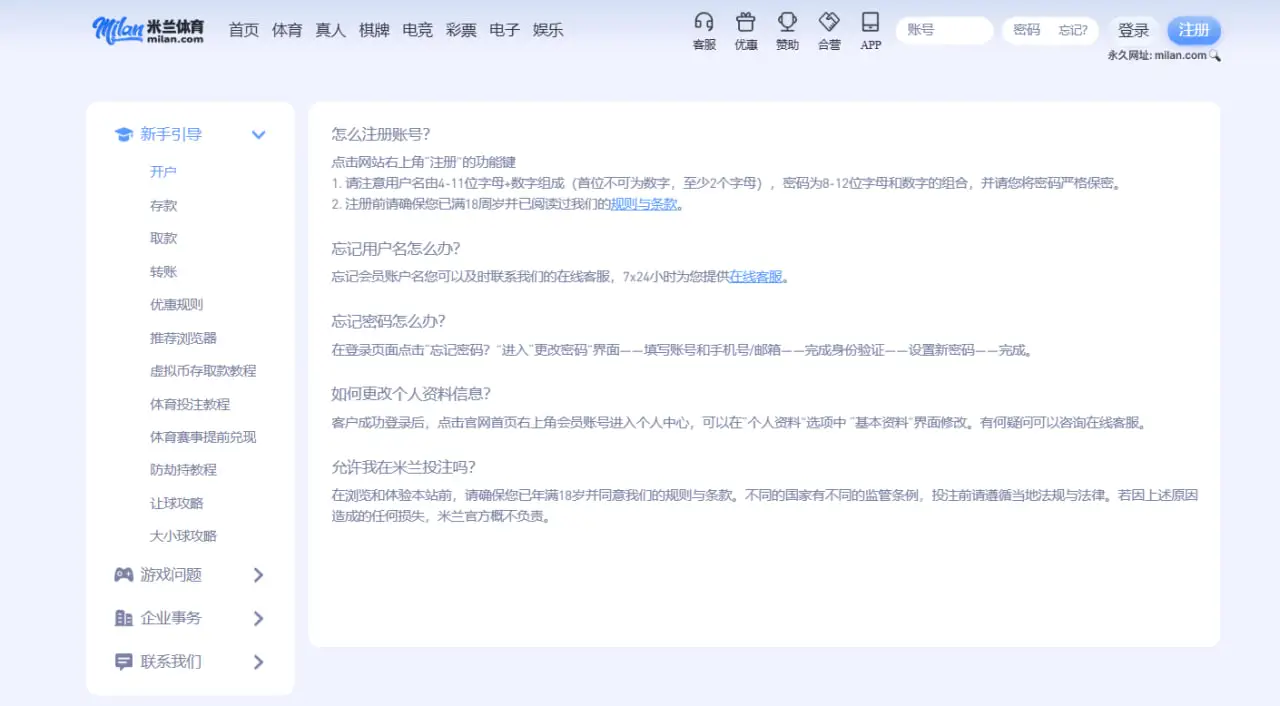Screen dimensions: 1280x706
Task: Select 大小球攻略 in sidebar
Action: [184, 536]
